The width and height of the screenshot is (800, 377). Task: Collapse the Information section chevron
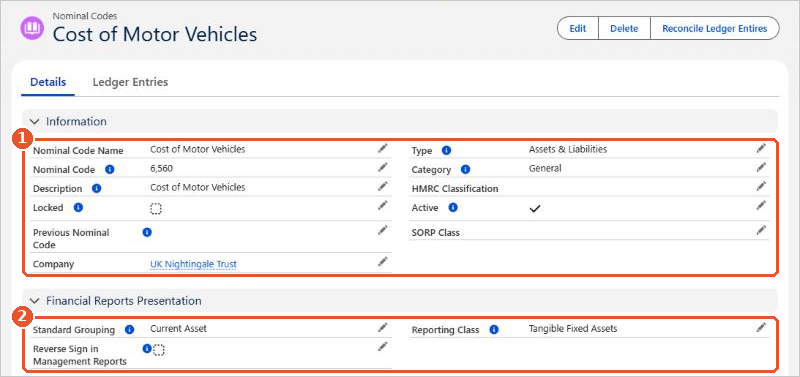tap(34, 121)
